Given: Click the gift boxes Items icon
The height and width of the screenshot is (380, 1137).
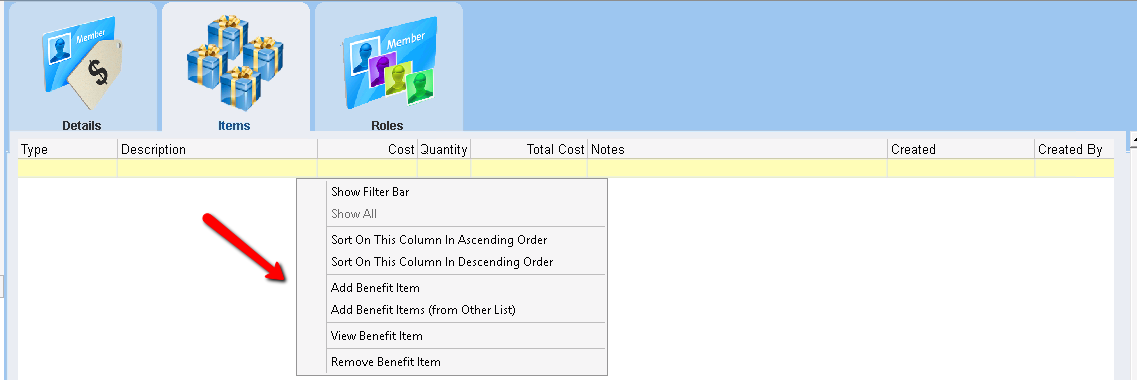Looking at the screenshot, I should point(235,62).
